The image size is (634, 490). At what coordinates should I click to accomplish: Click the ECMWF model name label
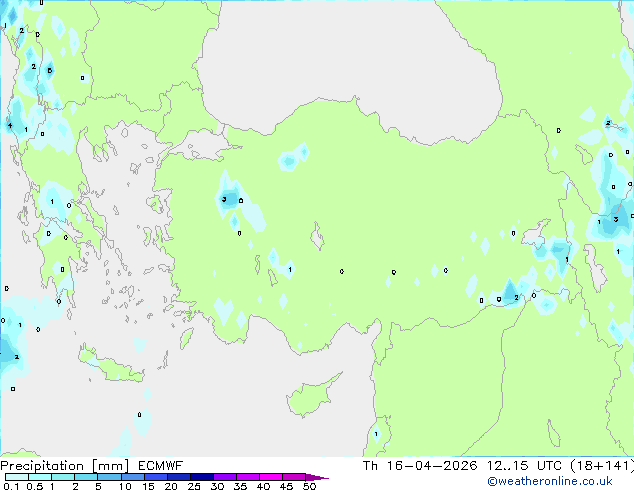(x=160, y=466)
